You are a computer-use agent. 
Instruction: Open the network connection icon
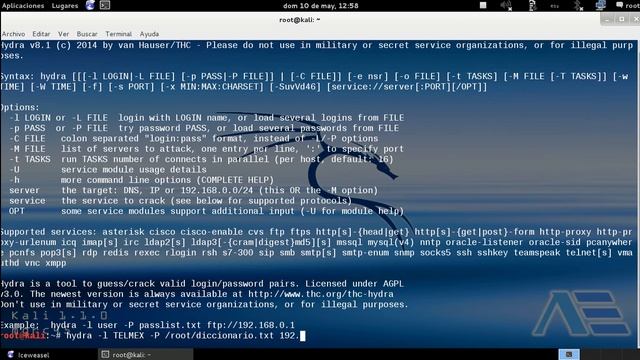tap(600, 5)
